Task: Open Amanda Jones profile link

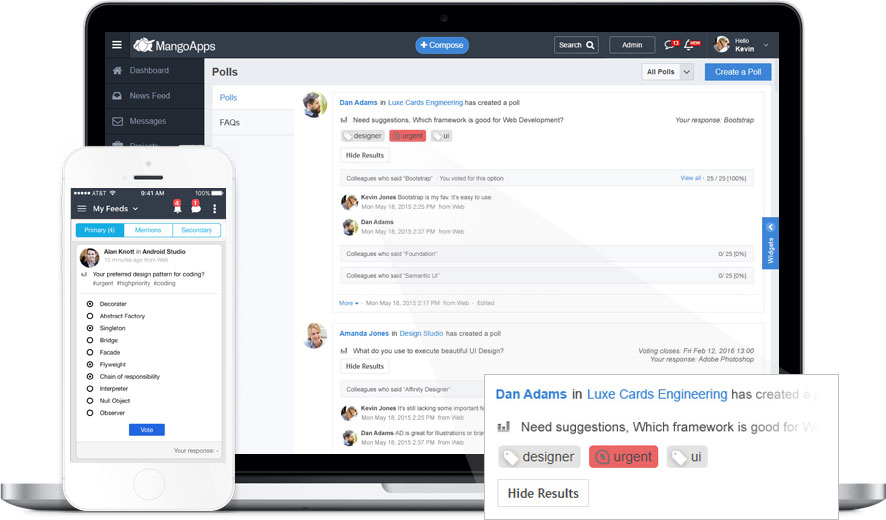Action: tap(364, 333)
